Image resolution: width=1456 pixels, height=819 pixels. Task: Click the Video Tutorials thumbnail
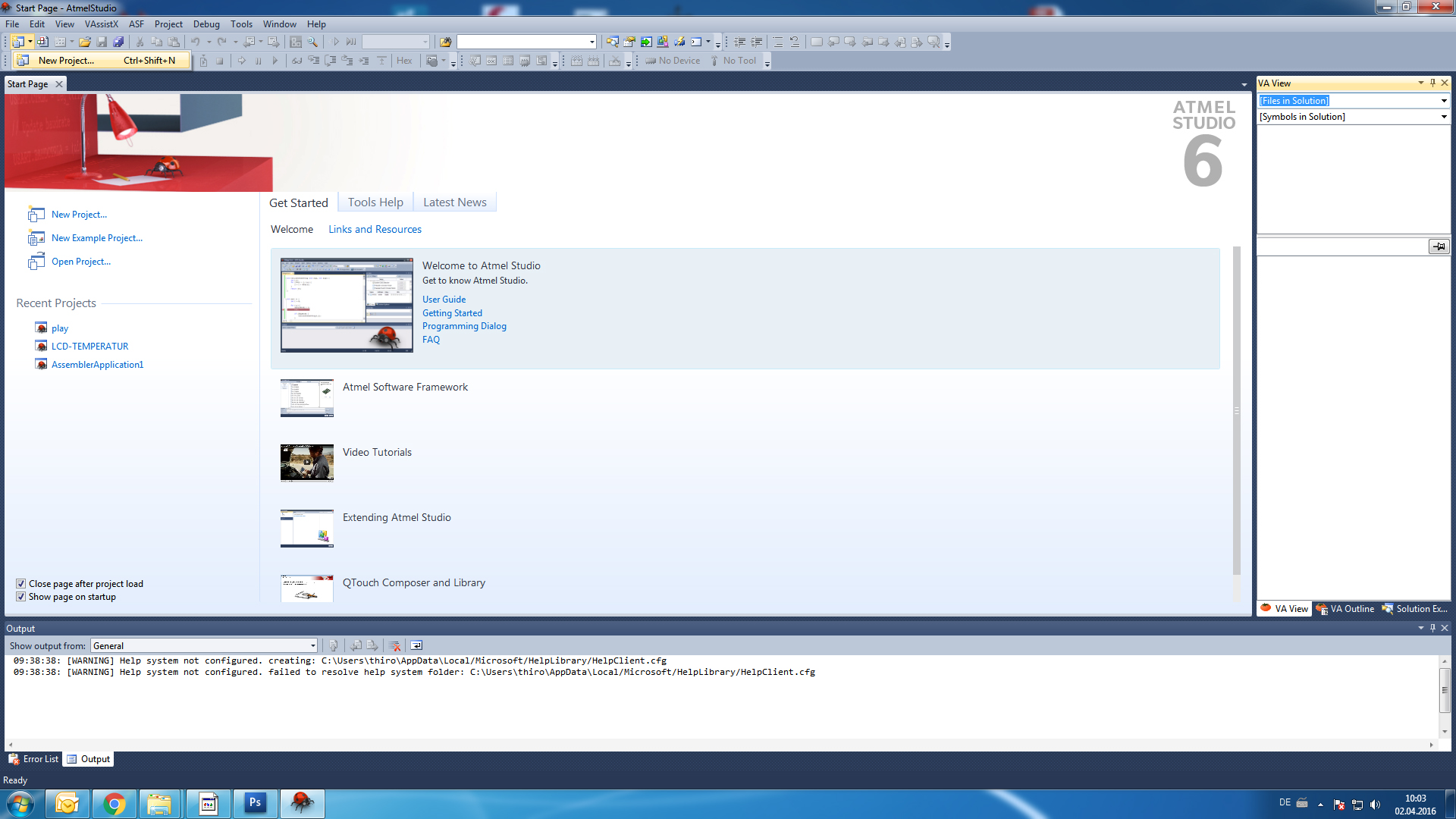click(x=306, y=463)
